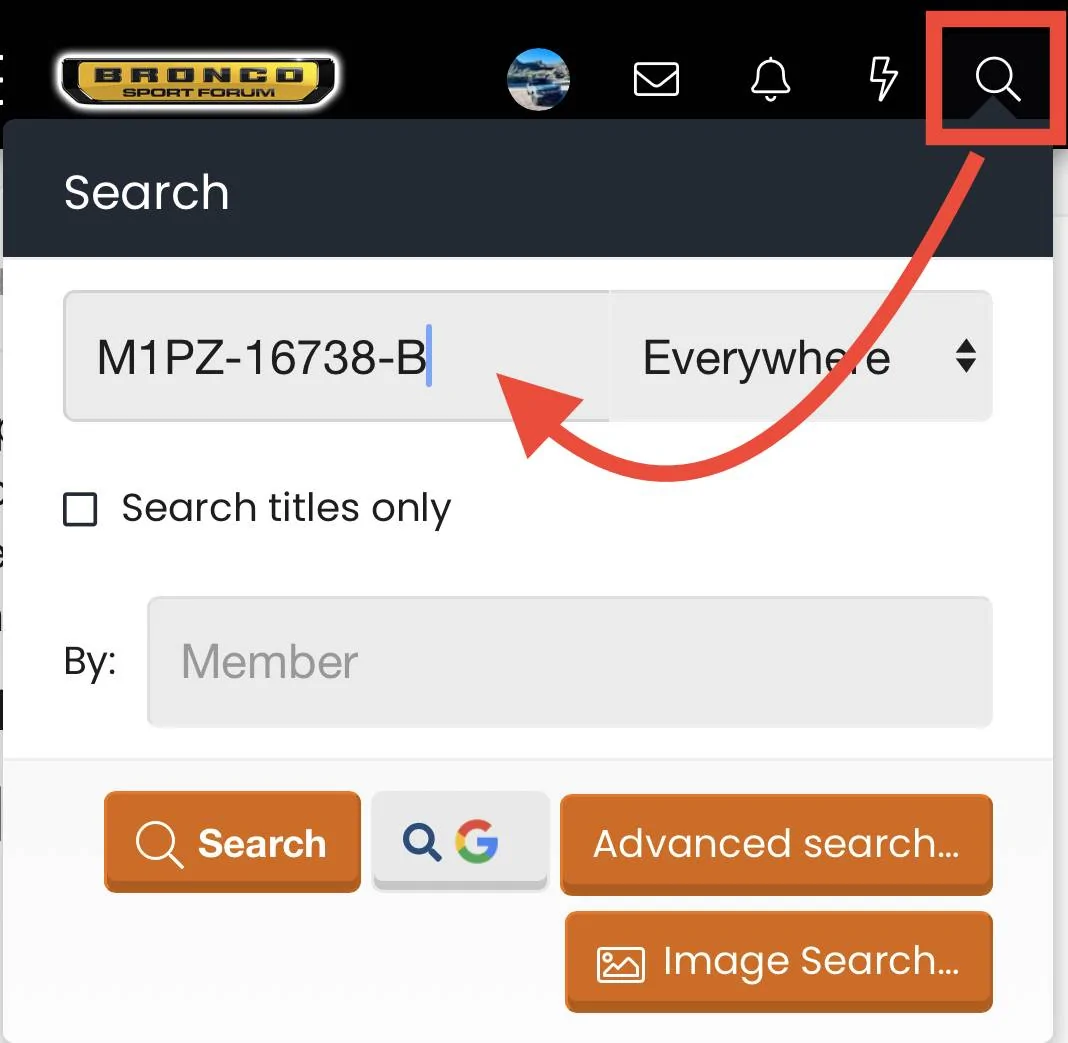Screen dimensions: 1068x1043
Task: Open the hamburger menu at the left edge
Action: click(1, 79)
